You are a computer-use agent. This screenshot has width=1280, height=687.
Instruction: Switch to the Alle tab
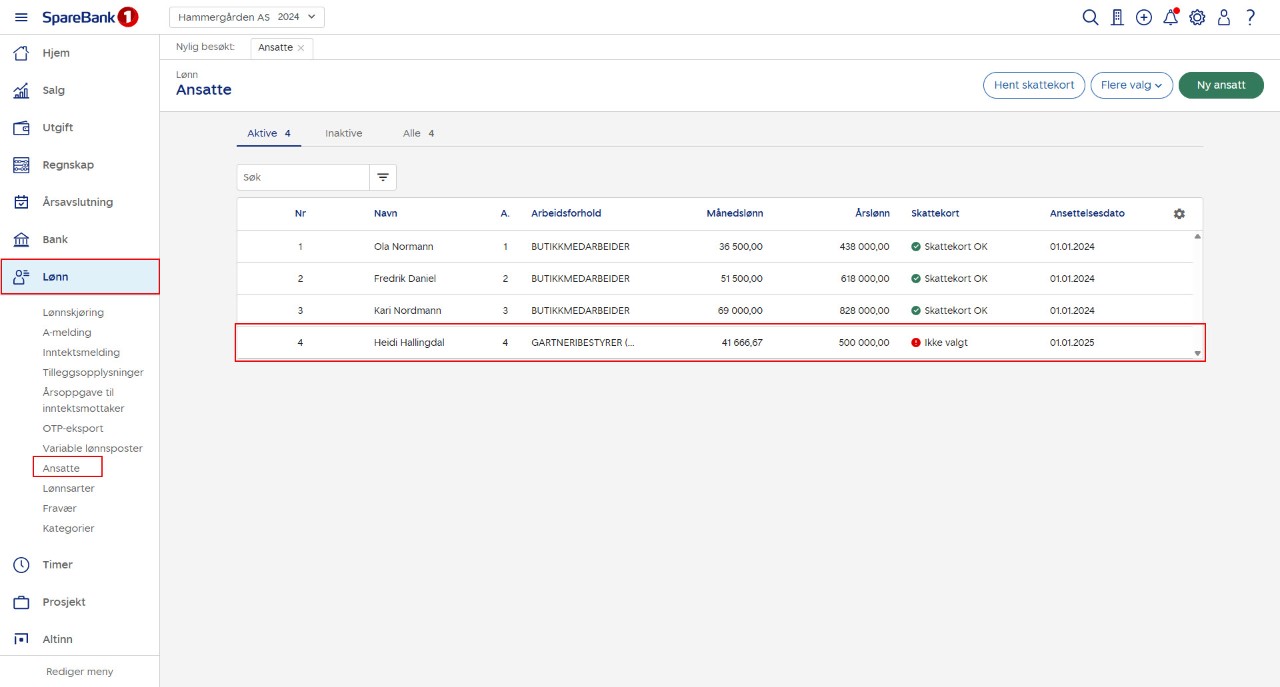point(418,133)
